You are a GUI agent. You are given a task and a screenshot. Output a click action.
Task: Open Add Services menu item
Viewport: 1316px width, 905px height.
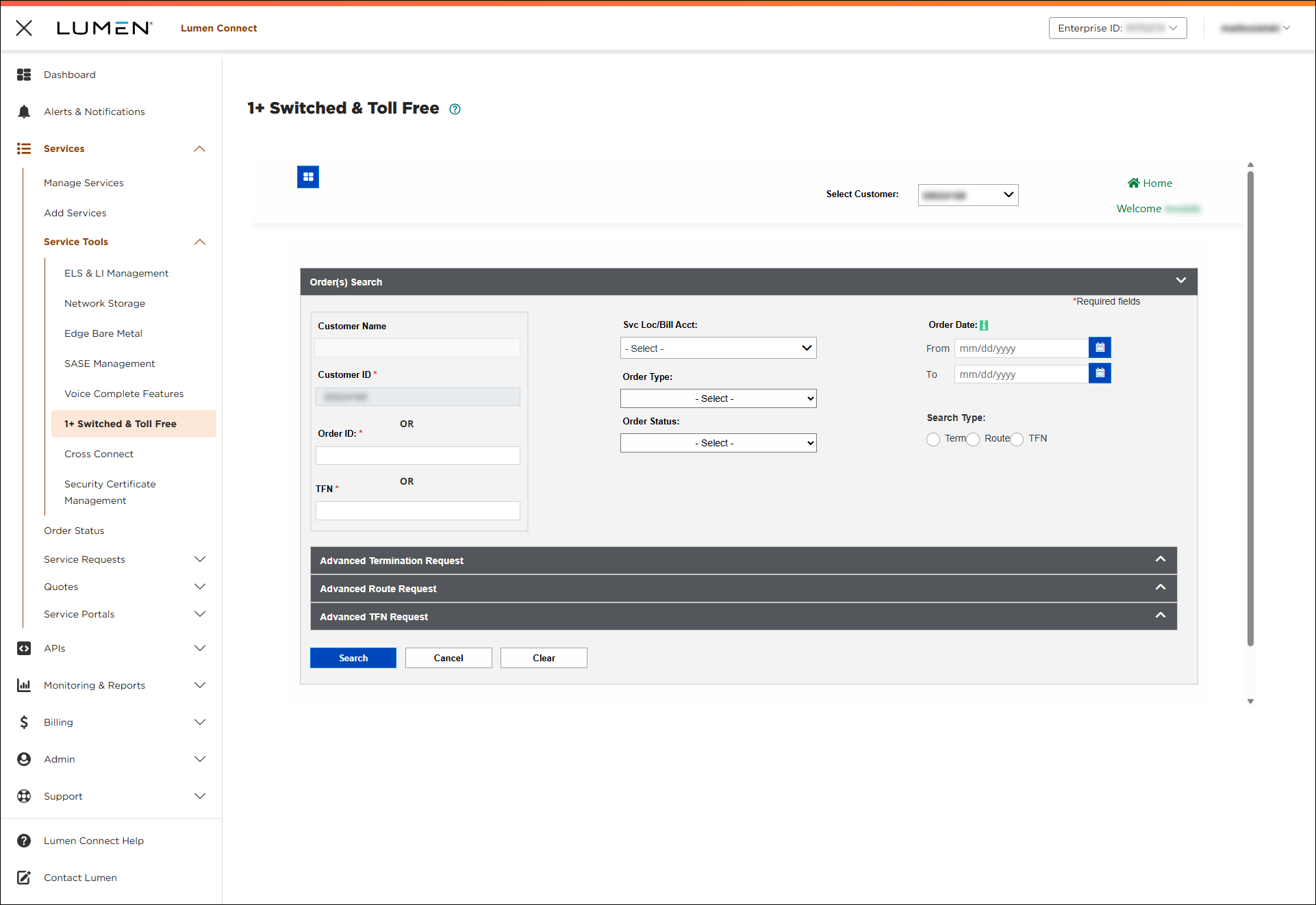[x=75, y=213]
